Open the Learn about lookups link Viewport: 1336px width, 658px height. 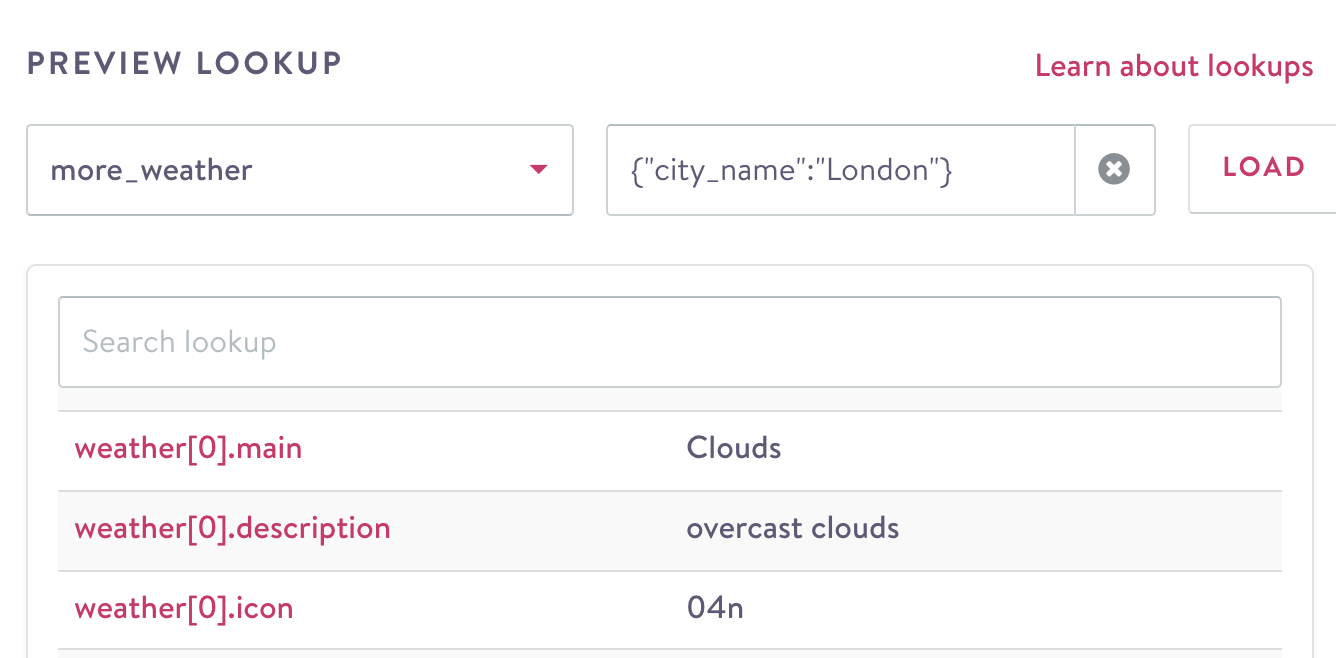(1174, 66)
